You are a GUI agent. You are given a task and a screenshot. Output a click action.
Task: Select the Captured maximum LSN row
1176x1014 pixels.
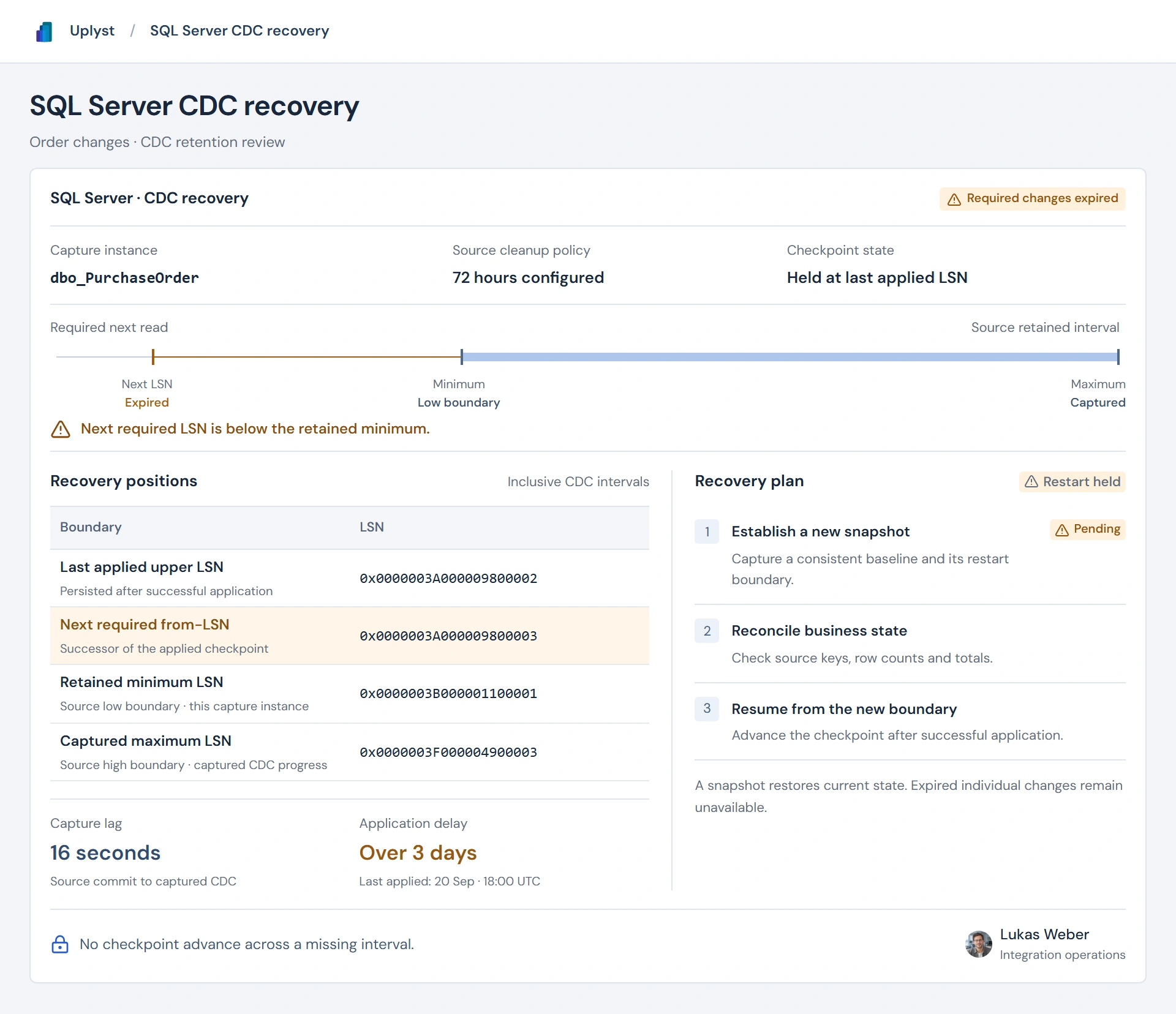click(350, 753)
